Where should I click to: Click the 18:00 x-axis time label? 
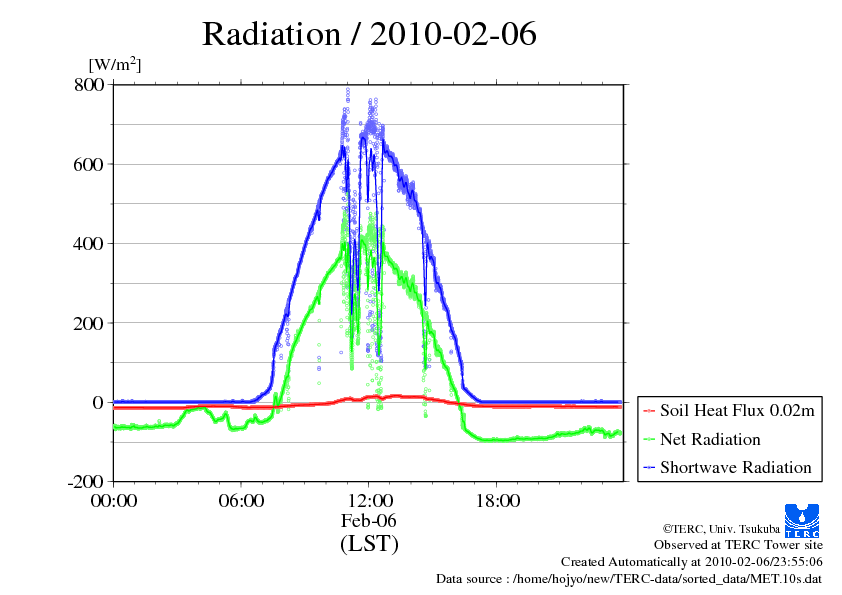click(x=496, y=501)
